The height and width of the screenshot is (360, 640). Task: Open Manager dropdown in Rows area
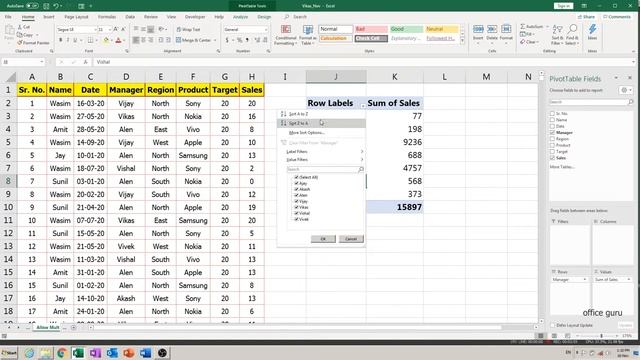[x=584, y=280]
